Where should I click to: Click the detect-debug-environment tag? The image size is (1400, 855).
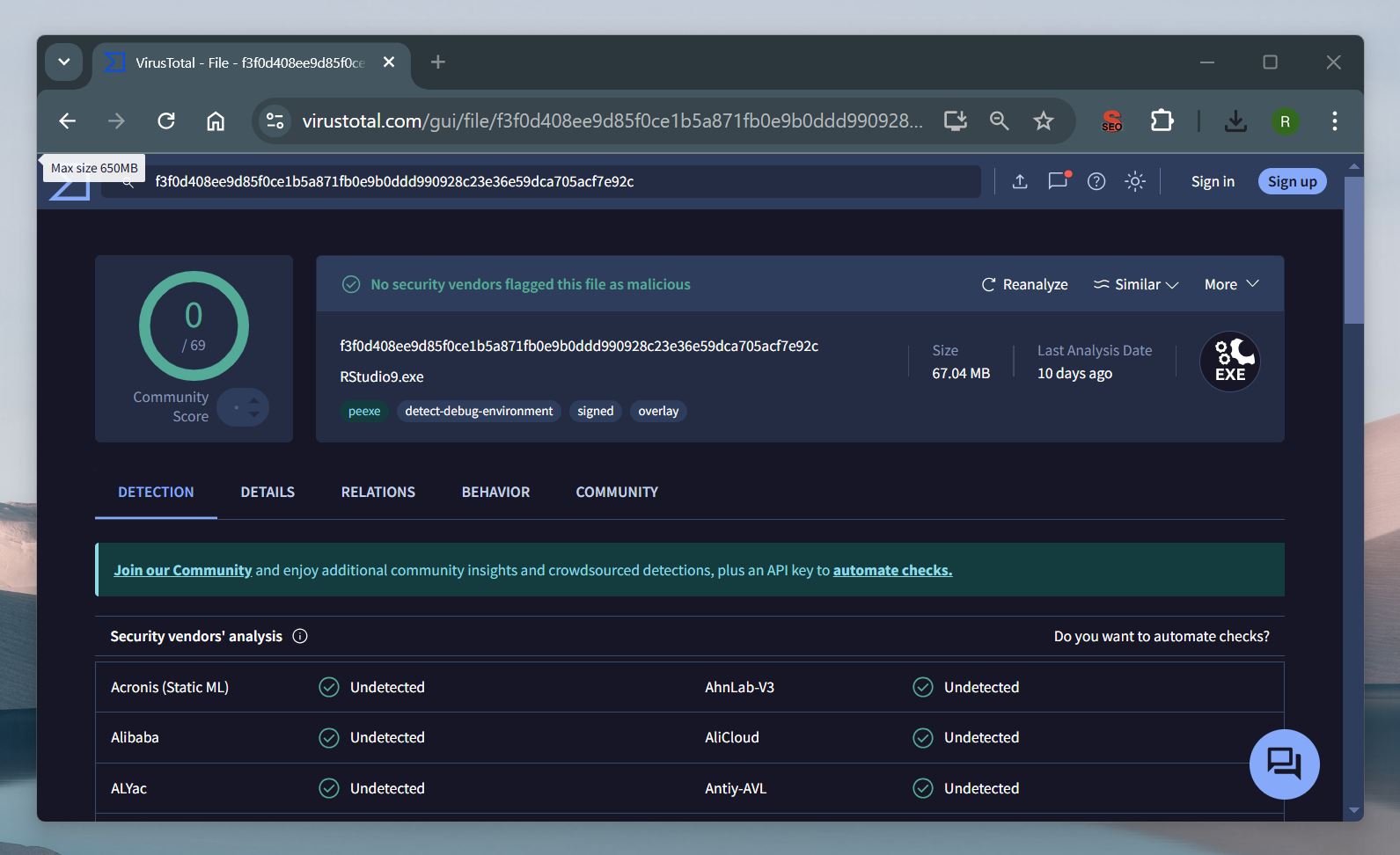(479, 411)
